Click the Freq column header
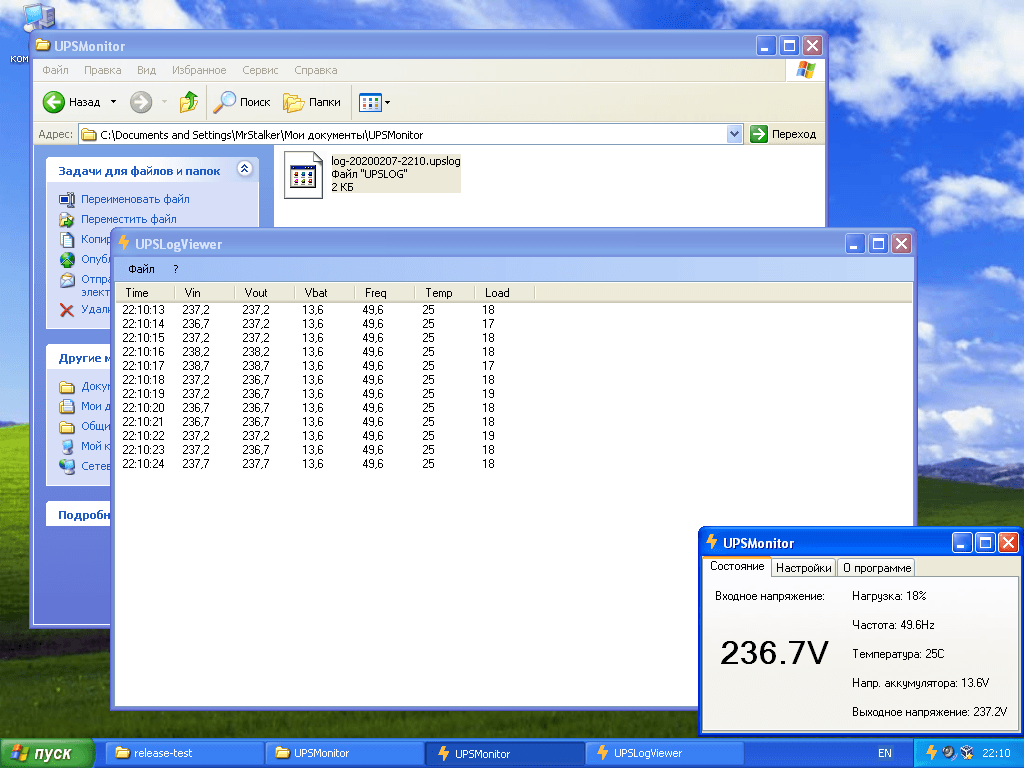Screen dimensions: 1024x768 385,293
